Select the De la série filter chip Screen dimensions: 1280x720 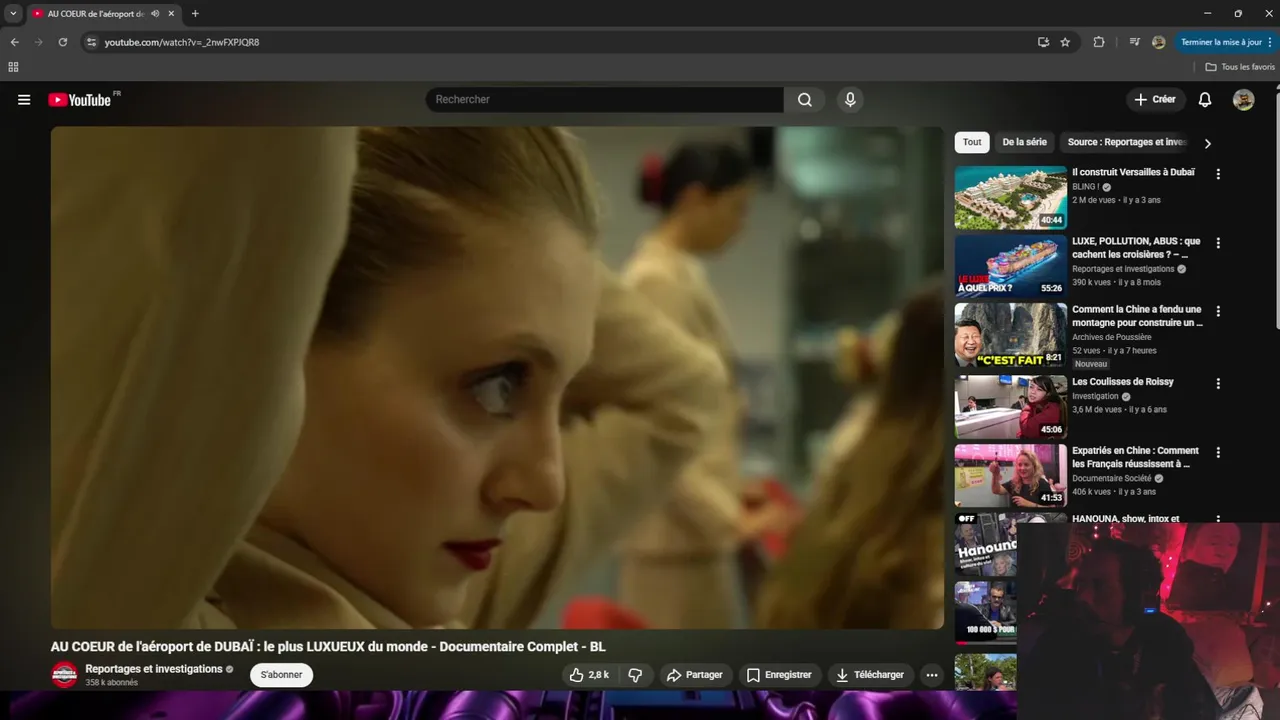[x=1025, y=142]
